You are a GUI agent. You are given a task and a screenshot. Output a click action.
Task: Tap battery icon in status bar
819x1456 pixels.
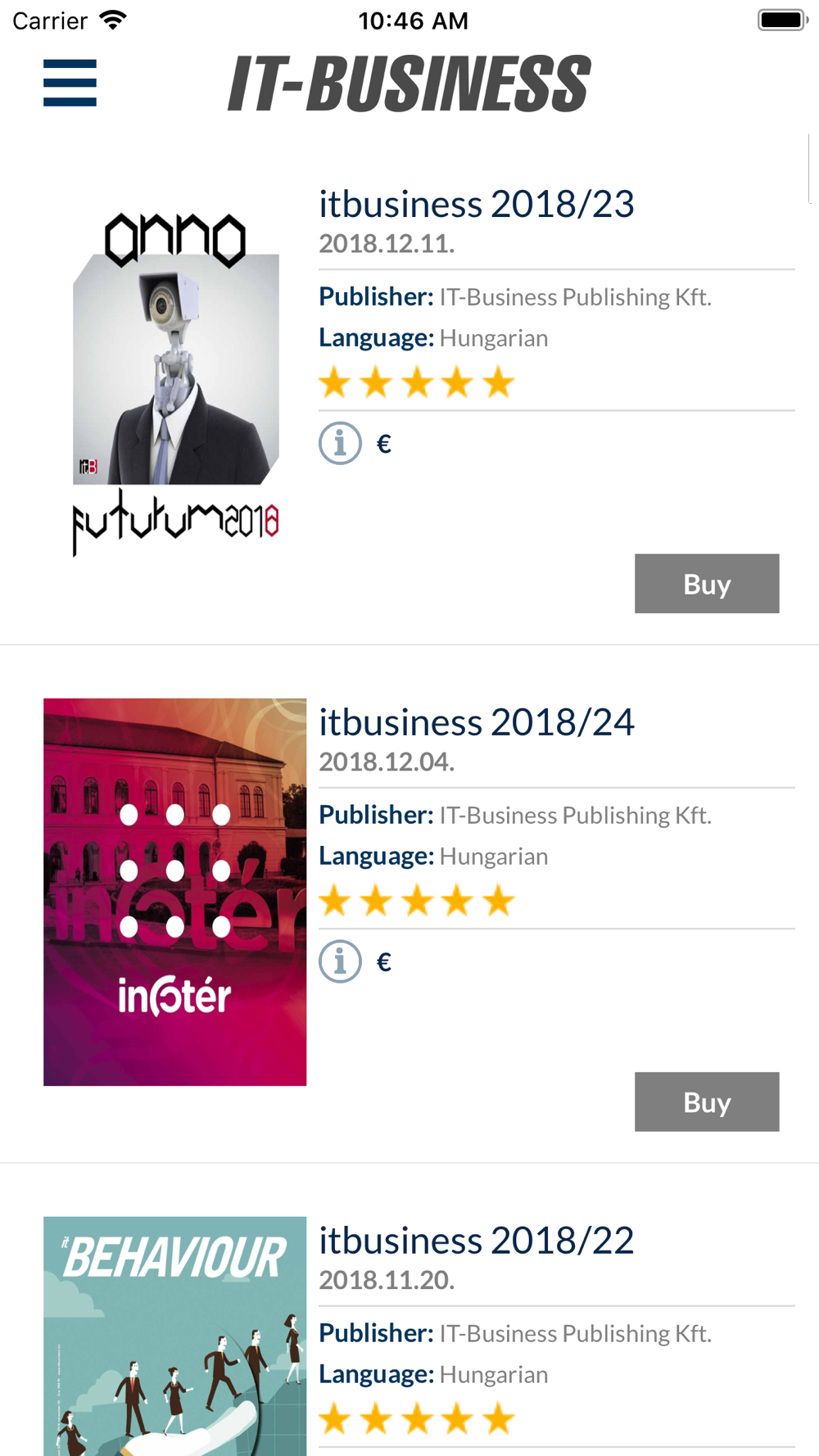782,20
